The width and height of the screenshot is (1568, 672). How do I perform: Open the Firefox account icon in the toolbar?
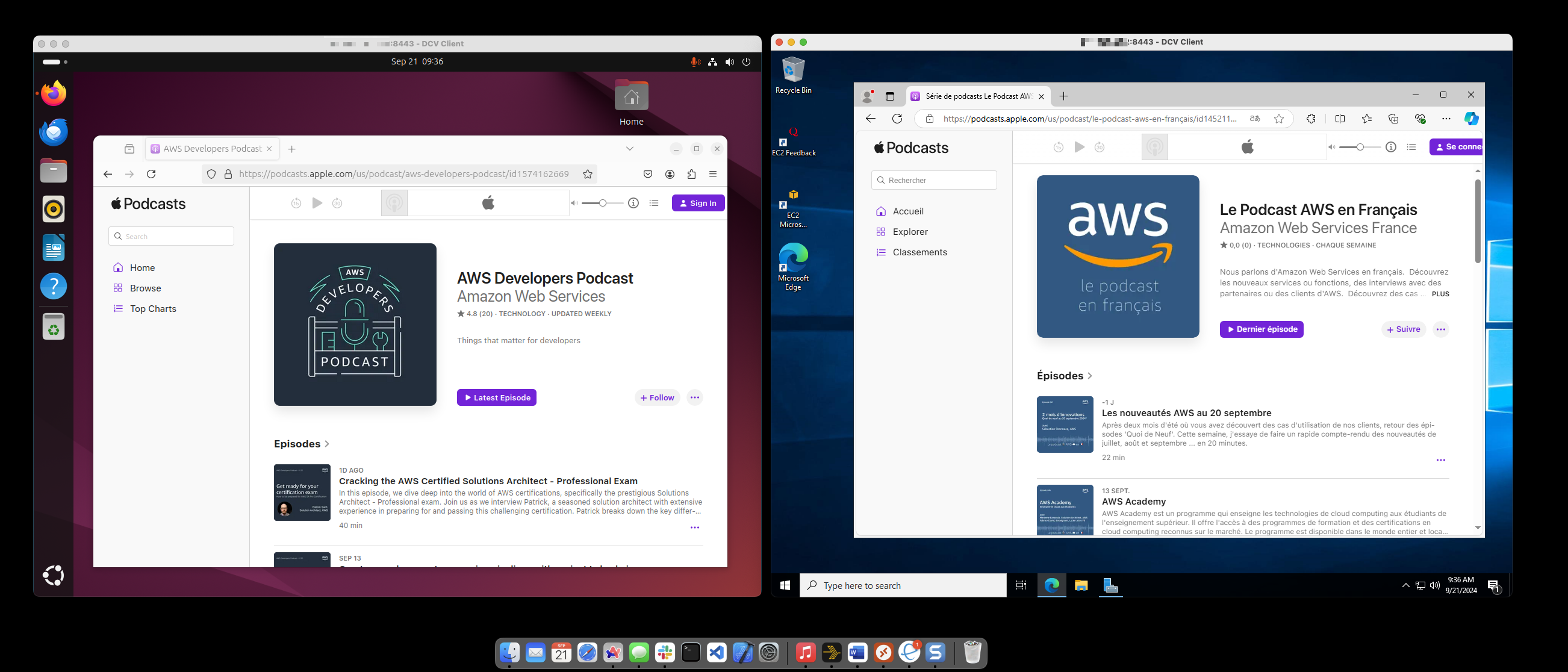pos(670,174)
